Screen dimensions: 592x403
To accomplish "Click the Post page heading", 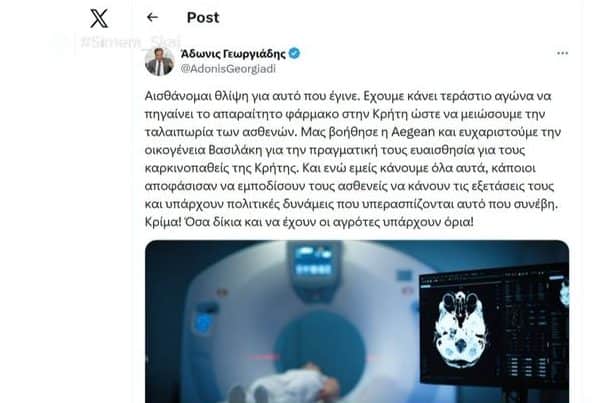I will pyautogui.click(x=203, y=17).
